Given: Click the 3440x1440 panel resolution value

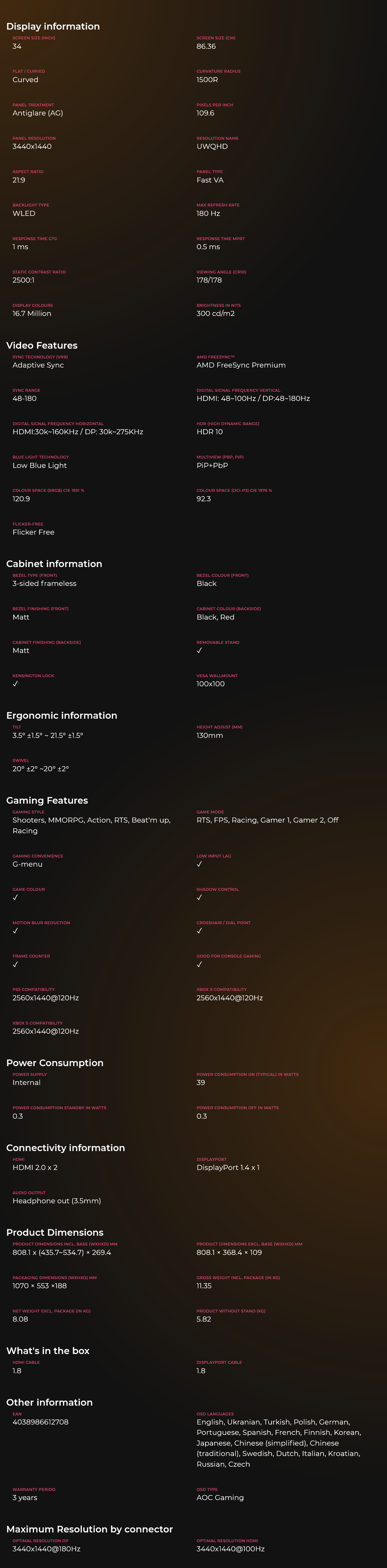Looking at the screenshot, I should (x=32, y=147).
